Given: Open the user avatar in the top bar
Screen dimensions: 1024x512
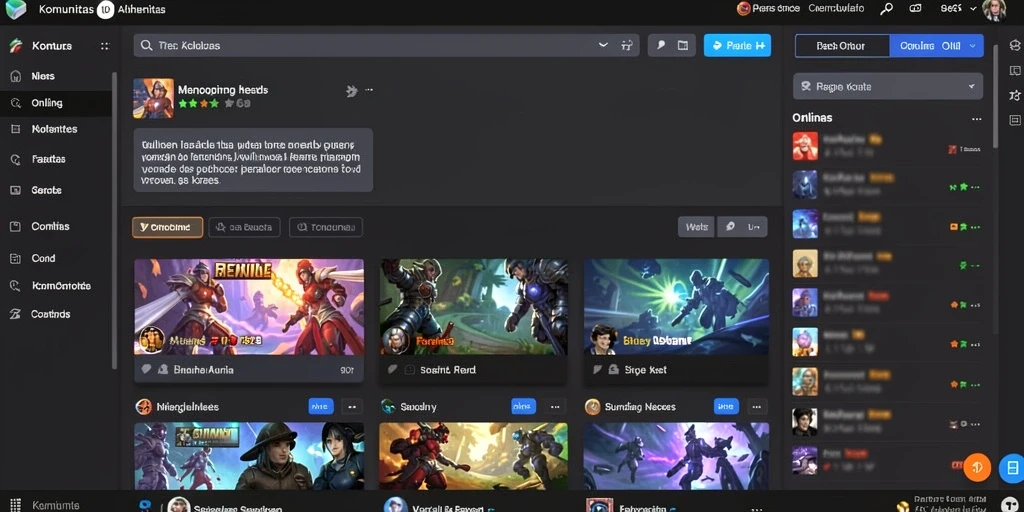Looking at the screenshot, I should (994, 10).
